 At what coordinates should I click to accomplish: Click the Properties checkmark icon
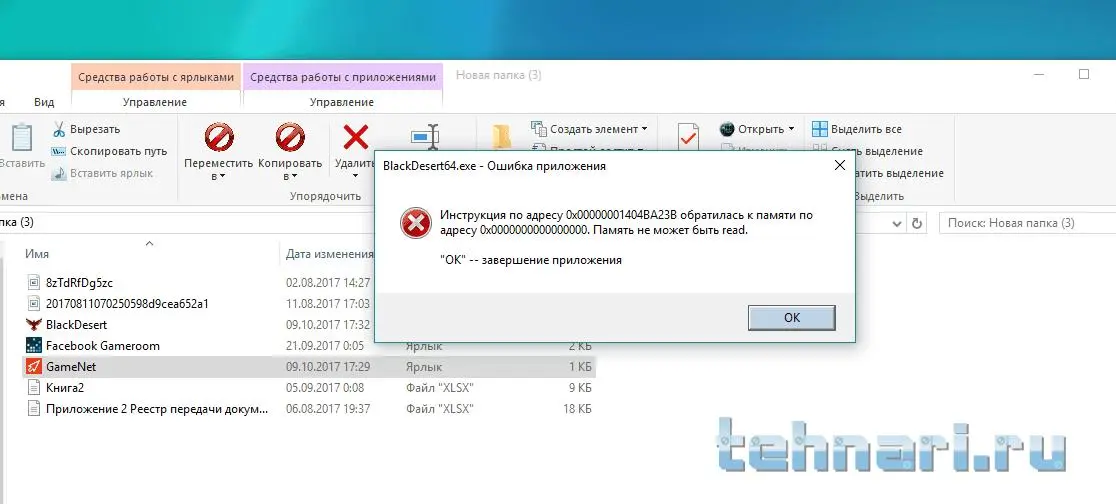point(688,136)
